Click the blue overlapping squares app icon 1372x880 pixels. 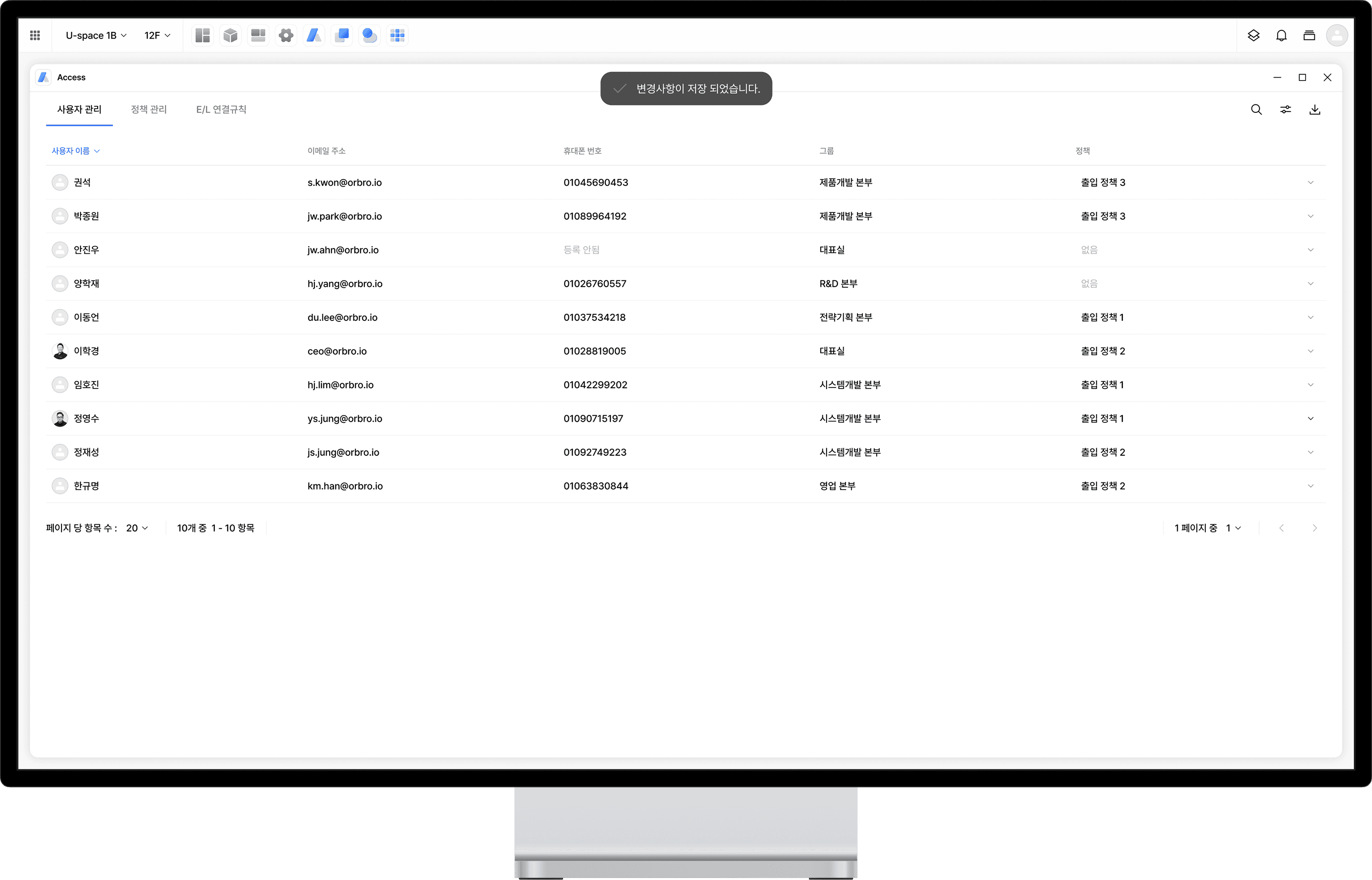[342, 35]
